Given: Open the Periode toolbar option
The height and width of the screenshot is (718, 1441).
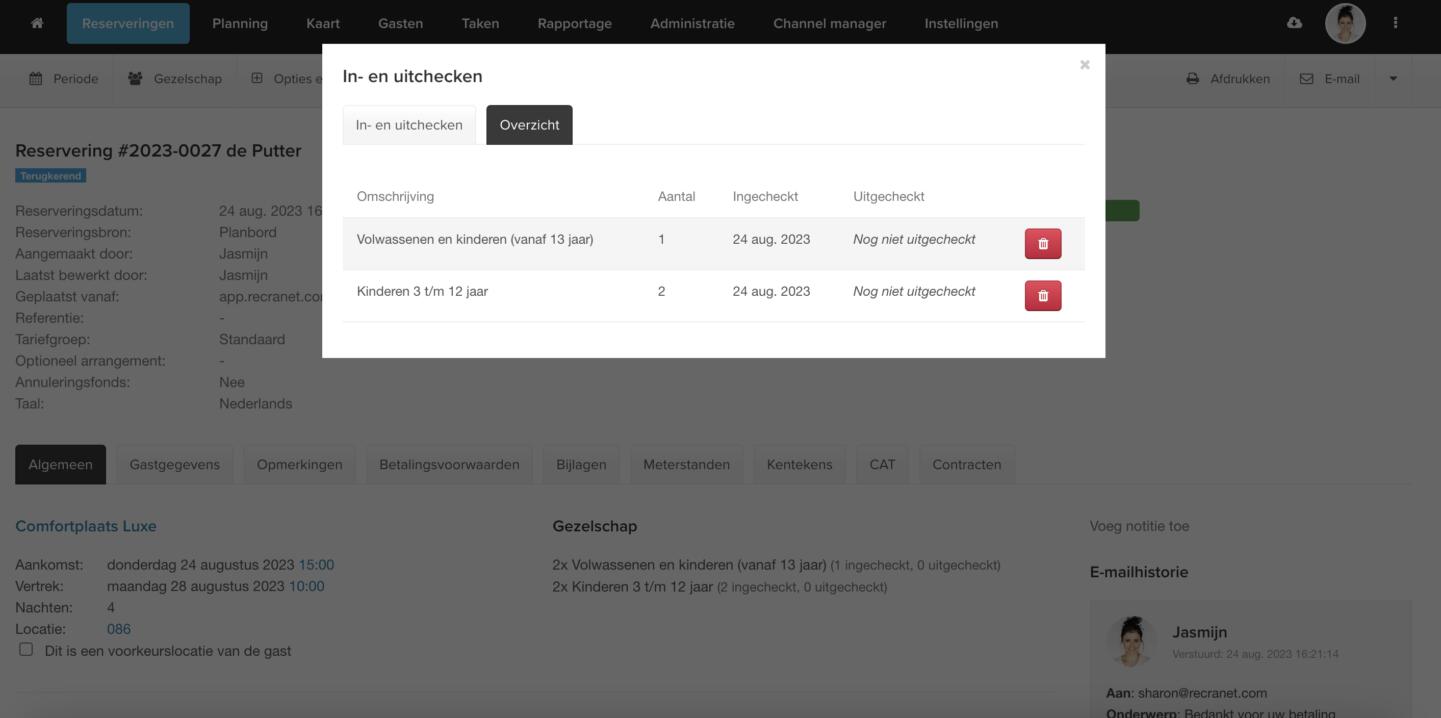Looking at the screenshot, I should tap(64, 79).
